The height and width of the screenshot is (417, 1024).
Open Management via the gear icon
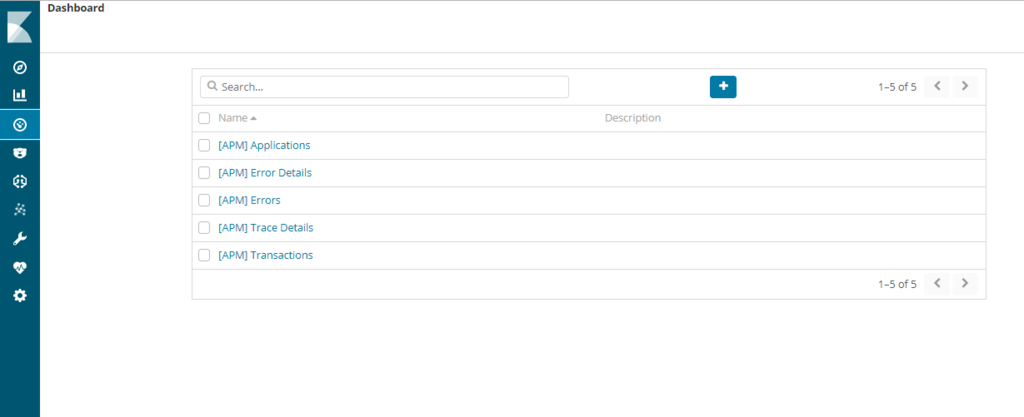[20, 296]
